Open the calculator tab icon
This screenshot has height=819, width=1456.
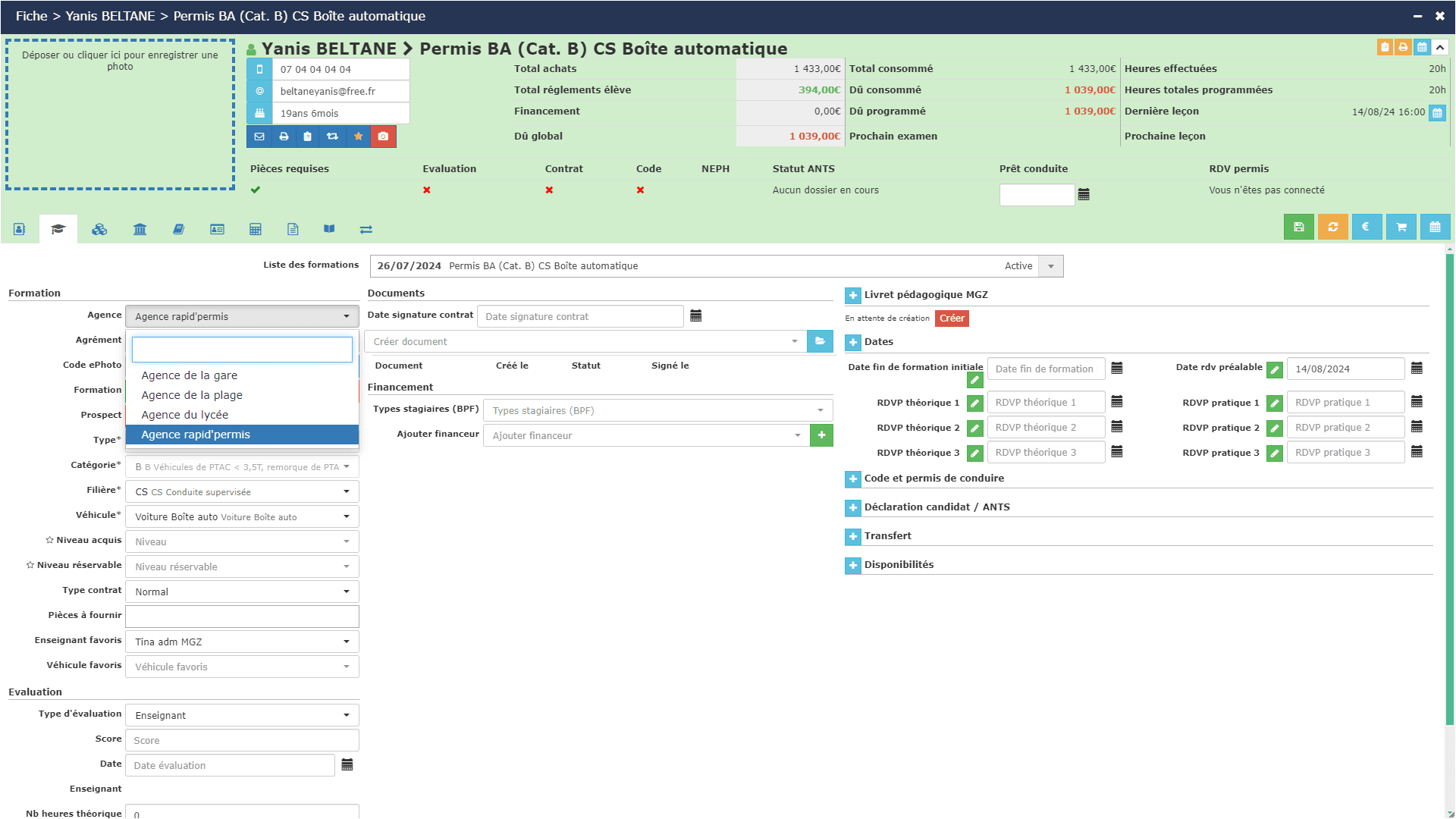256,229
